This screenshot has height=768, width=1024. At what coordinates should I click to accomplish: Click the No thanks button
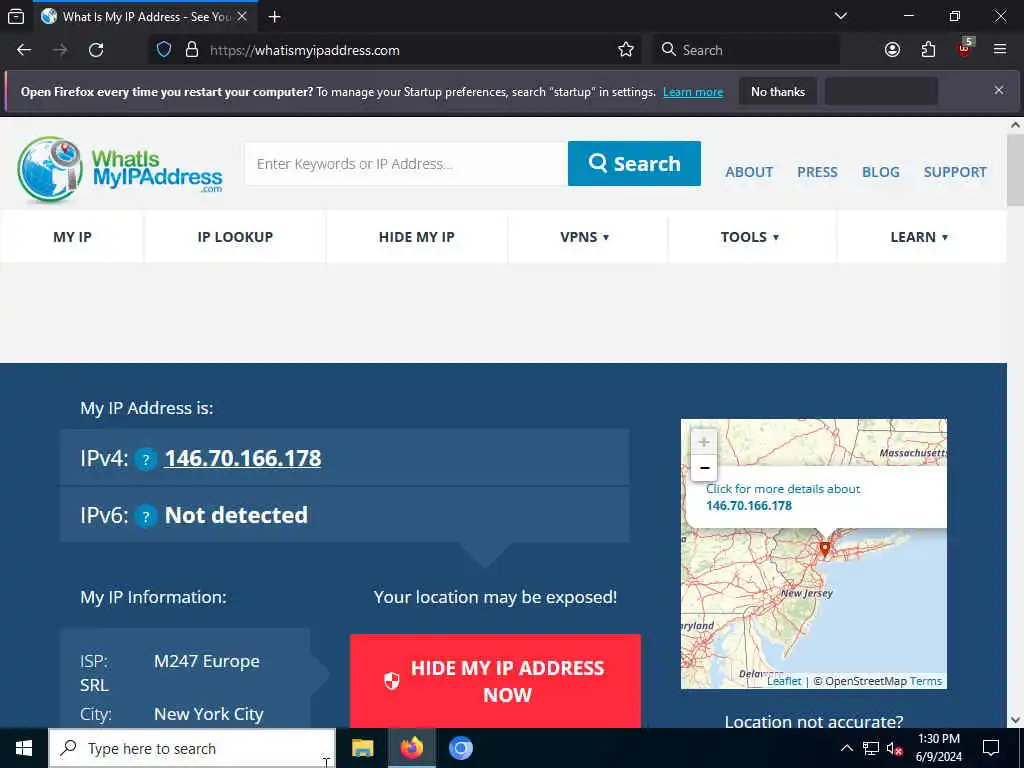pyautogui.click(x=778, y=91)
